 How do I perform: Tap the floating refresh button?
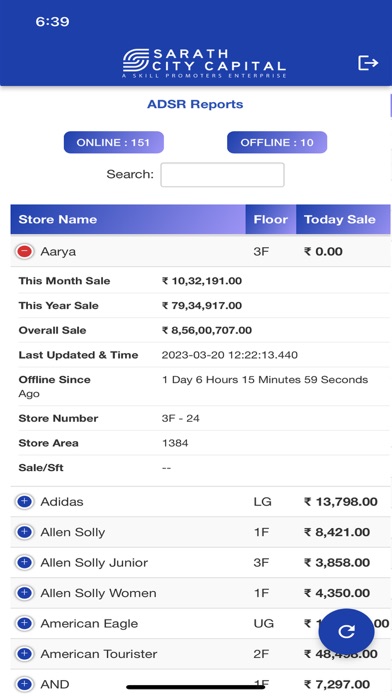coord(346,631)
